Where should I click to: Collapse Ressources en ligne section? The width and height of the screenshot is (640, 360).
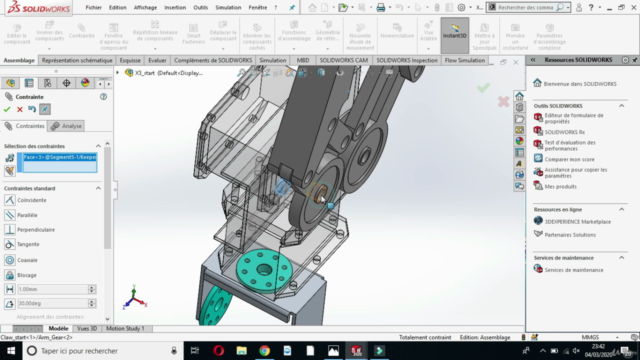(622, 209)
